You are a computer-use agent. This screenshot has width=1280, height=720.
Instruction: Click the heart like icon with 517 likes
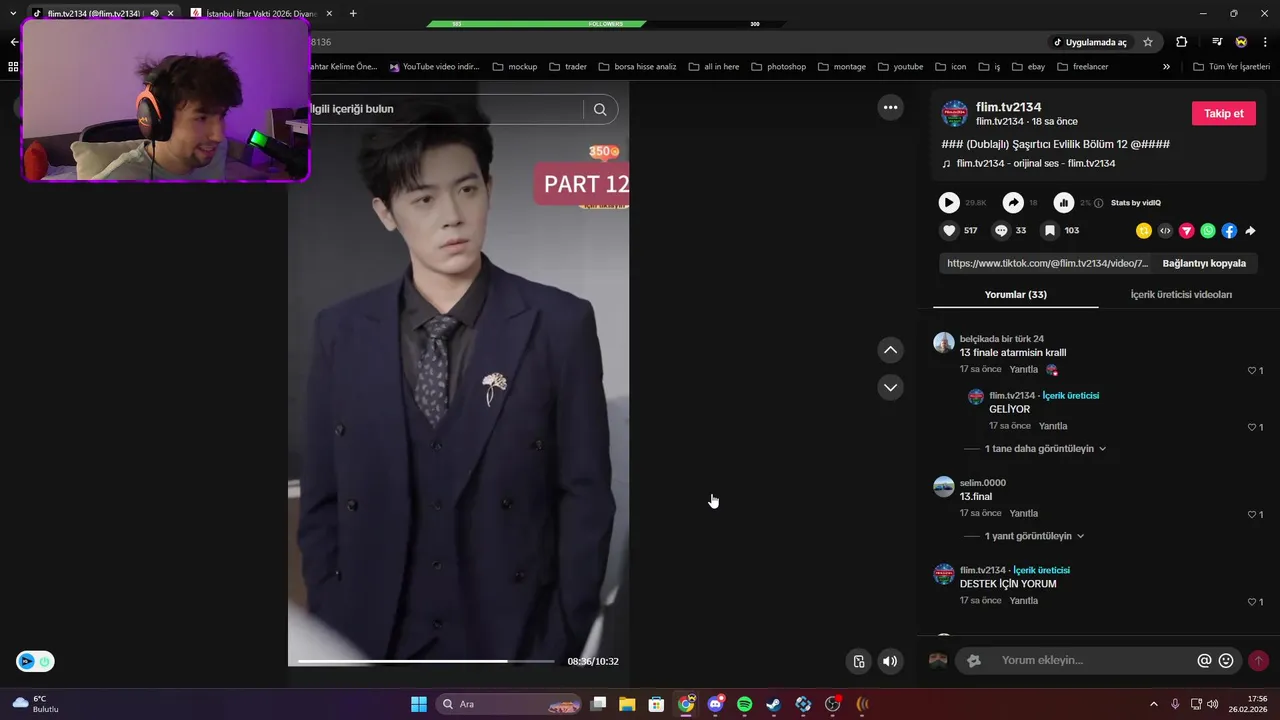pyautogui.click(x=949, y=230)
